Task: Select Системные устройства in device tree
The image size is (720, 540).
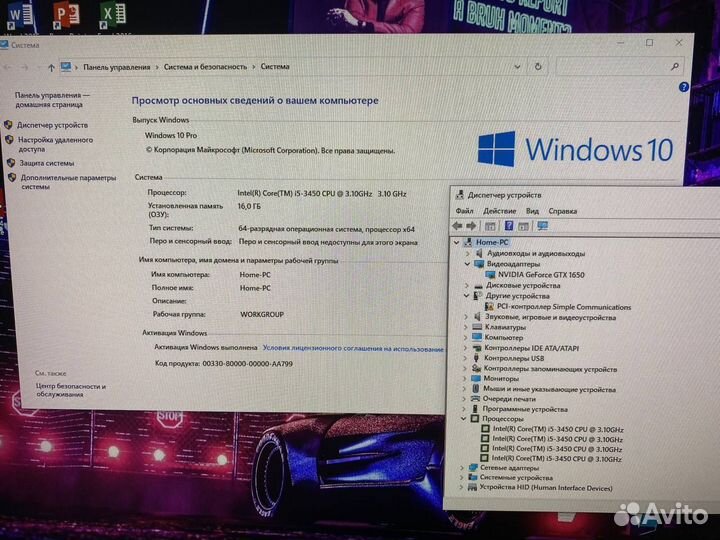Action: 516,478
